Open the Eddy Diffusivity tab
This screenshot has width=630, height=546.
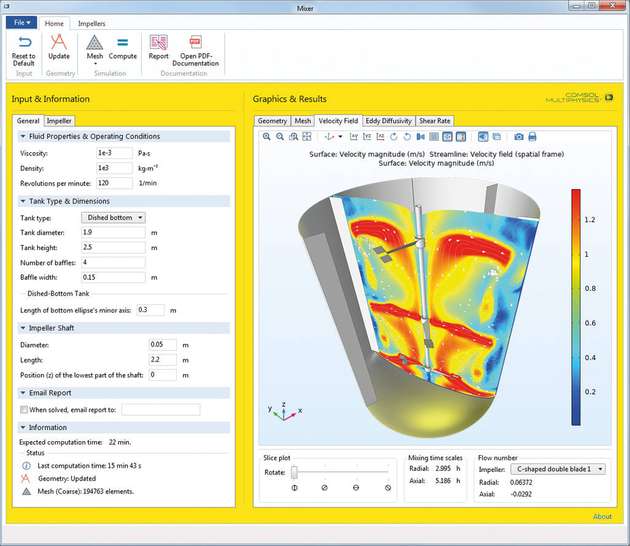click(388, 121)
